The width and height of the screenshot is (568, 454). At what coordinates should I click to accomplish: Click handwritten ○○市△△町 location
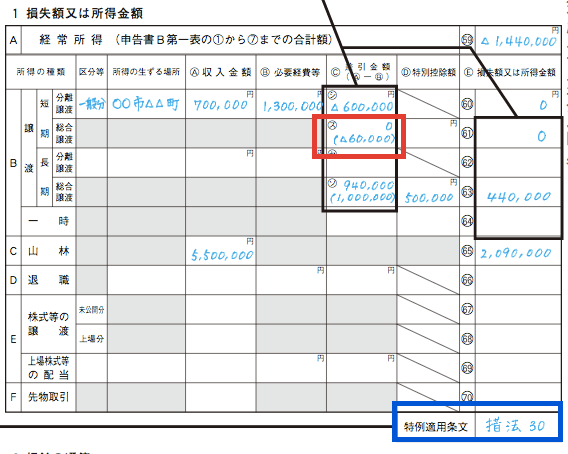146,104
